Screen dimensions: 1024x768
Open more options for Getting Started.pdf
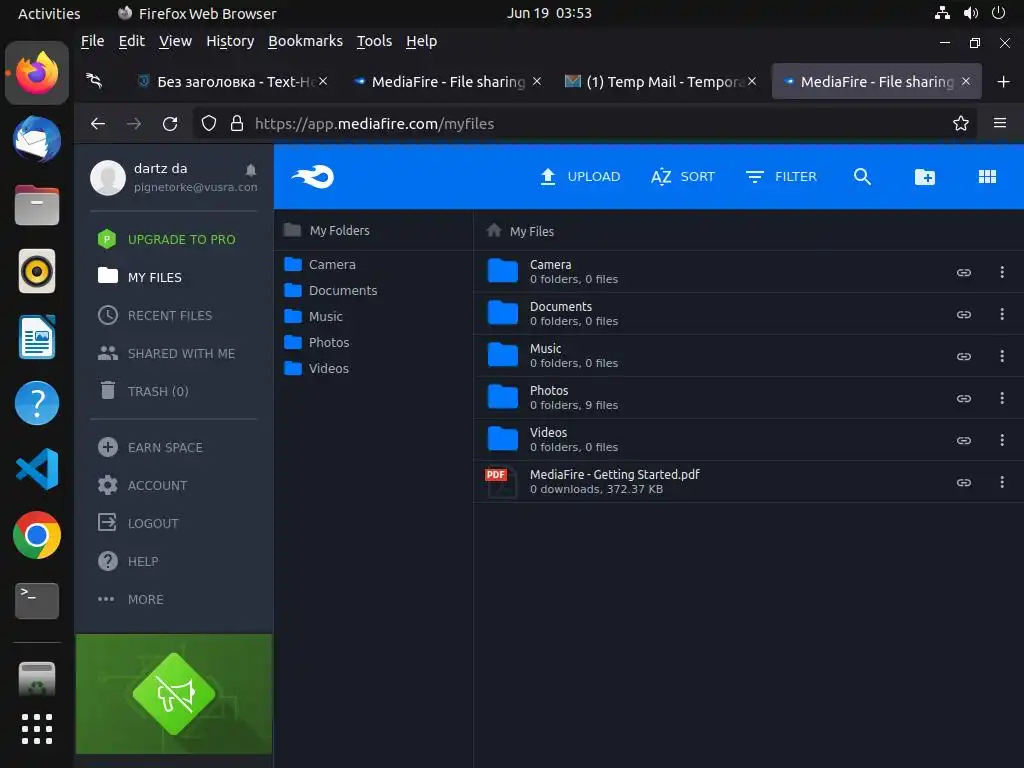click(x=1002, y=482)
